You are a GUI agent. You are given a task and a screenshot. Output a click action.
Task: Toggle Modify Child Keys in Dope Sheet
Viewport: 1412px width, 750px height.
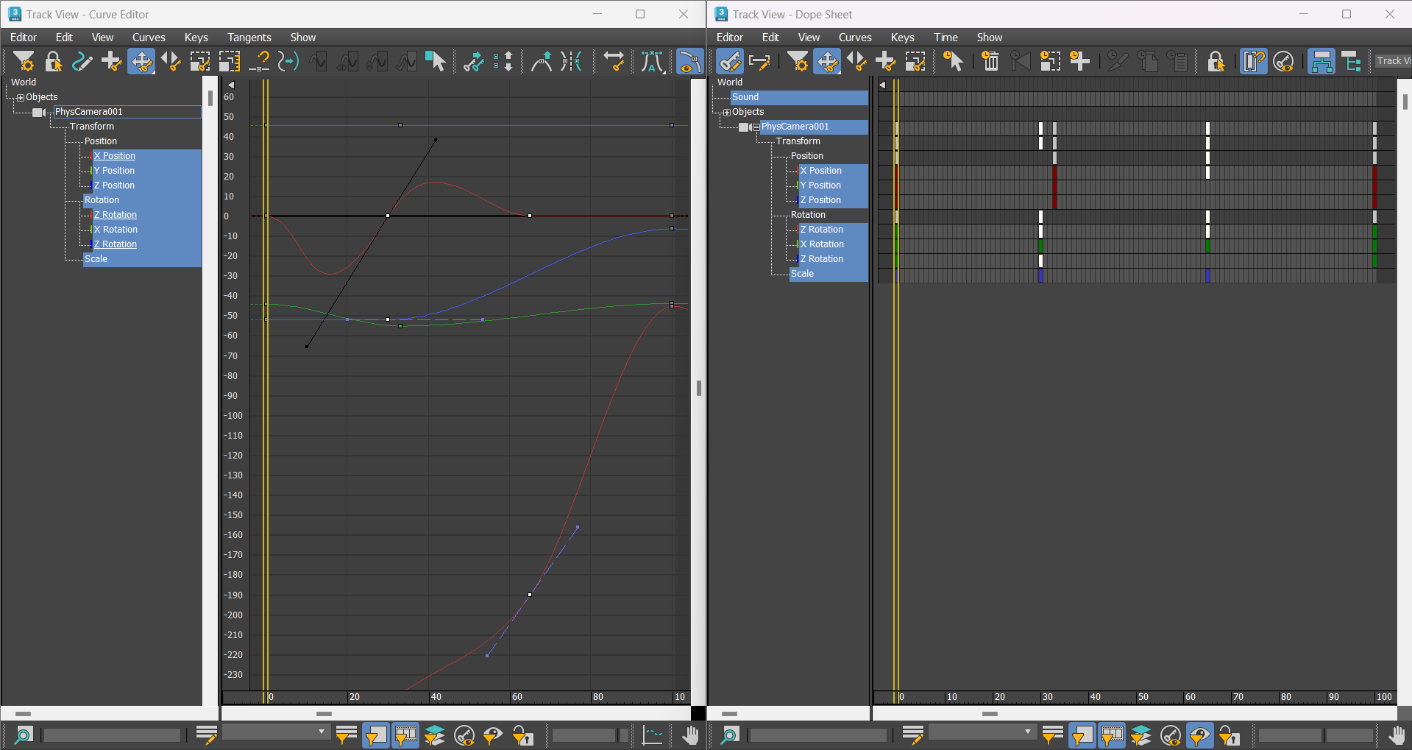pyautogui.click(x=1351, y=61)
